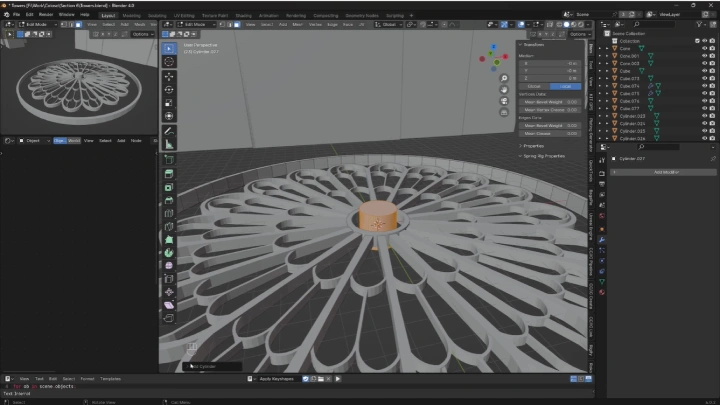Select the Knife tool

(x=169, y=227)
